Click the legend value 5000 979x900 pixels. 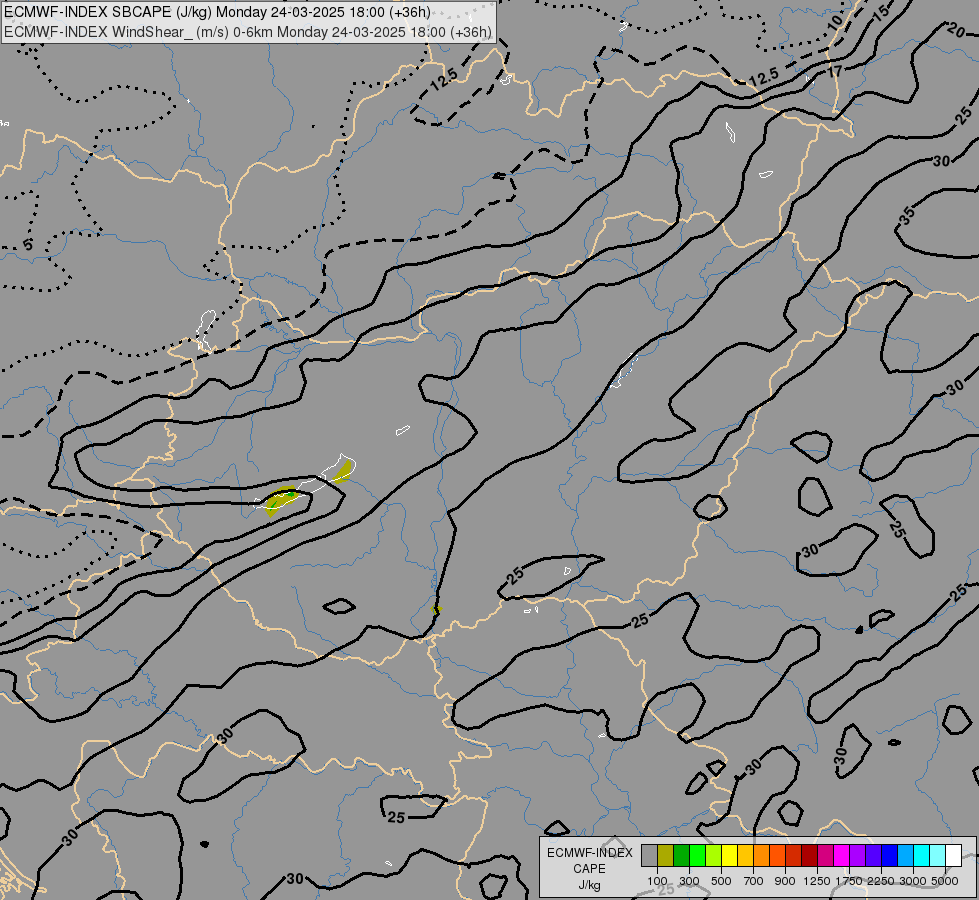coord(945,881)
